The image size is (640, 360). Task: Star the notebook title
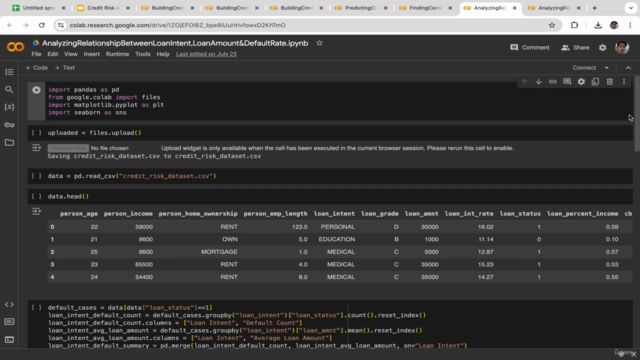tap(319, 43)
